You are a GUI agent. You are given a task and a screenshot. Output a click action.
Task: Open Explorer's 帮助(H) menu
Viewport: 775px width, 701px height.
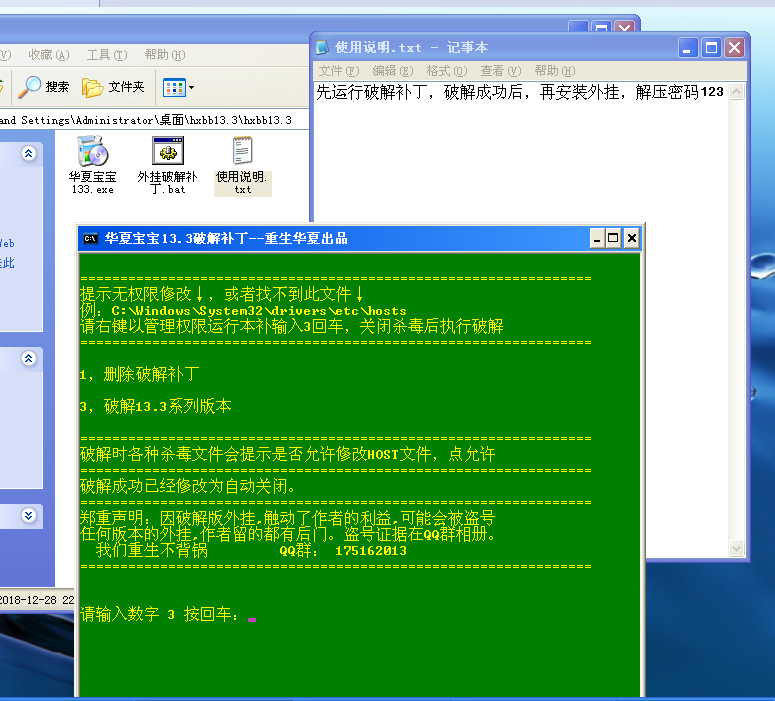click(x=165, y=55)
